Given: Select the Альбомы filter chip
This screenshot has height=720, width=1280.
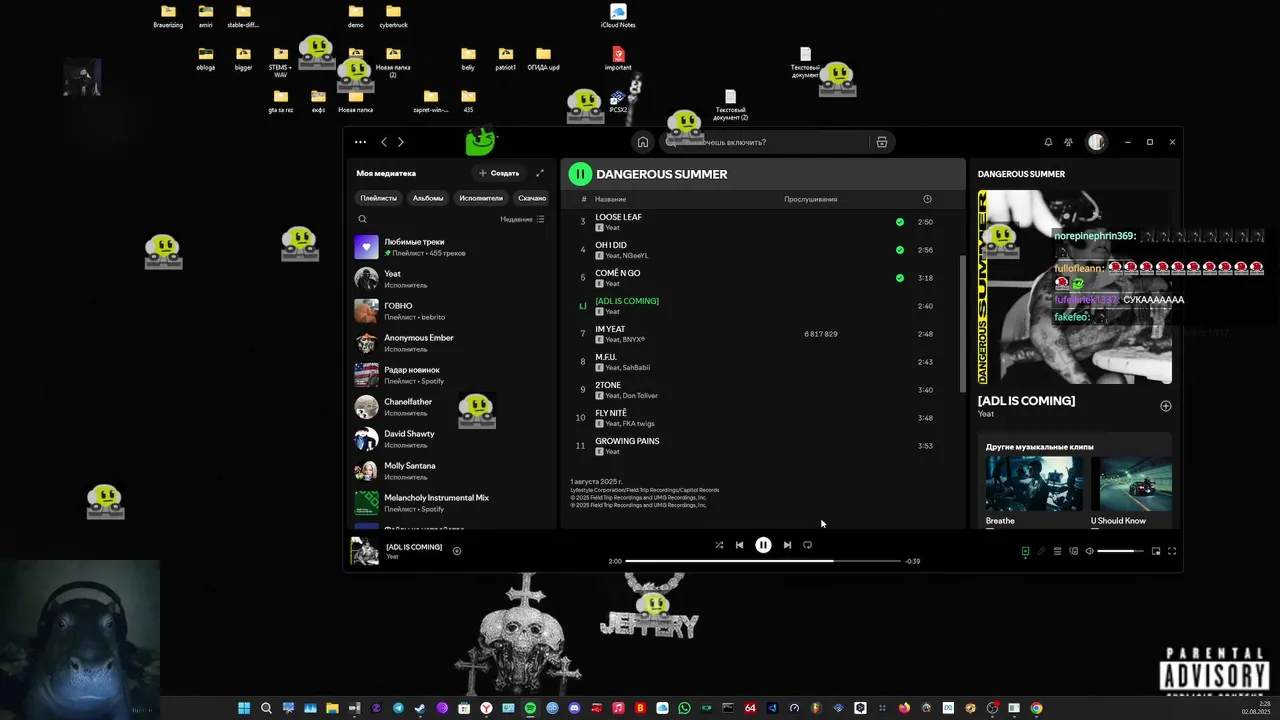Looking at the screenshot, I should tap(428, 198).
